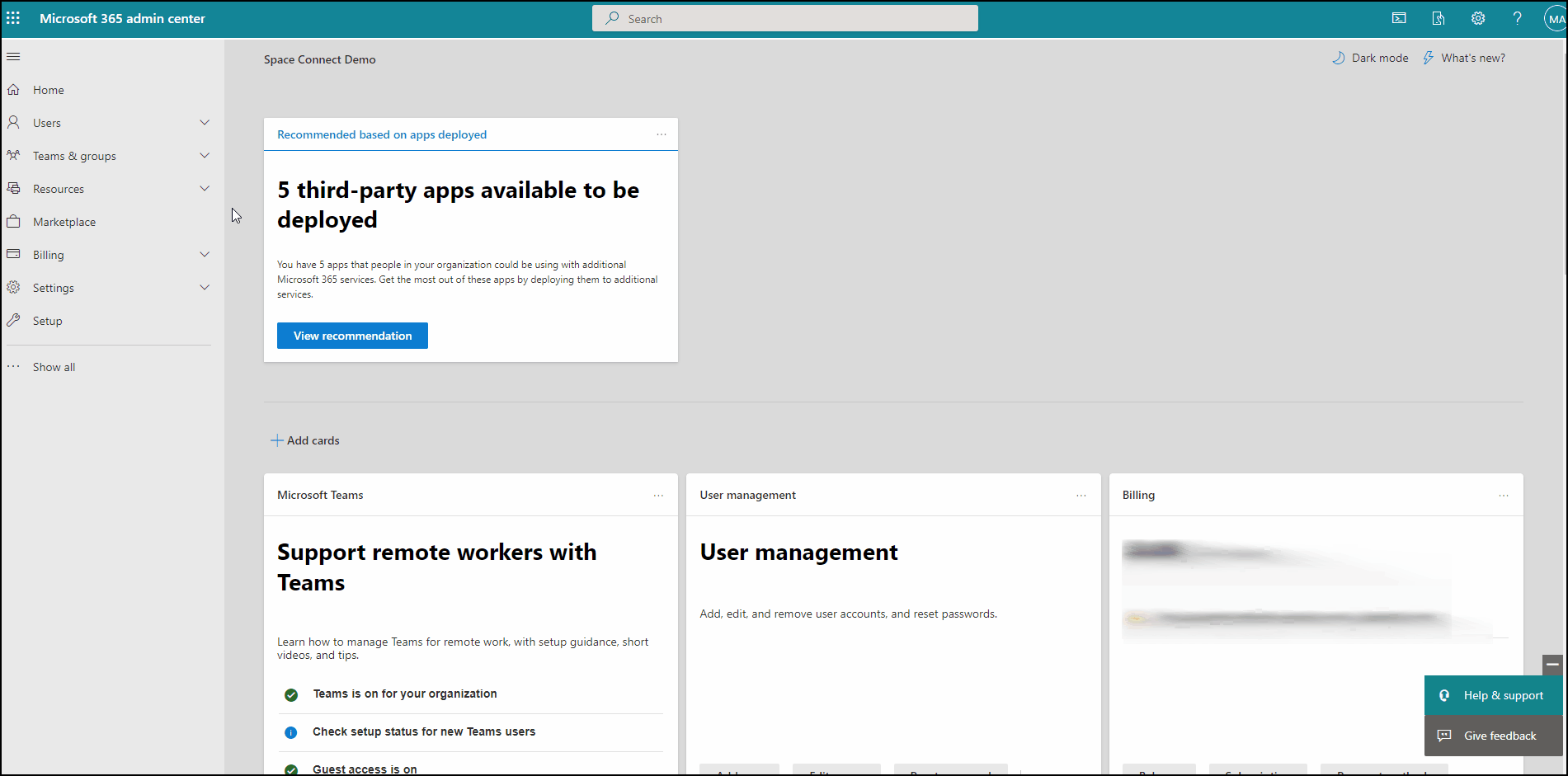The width and height of the screenshot is (1568, 776).
Task: Expand the Teams & groups submenu chevron
Action: [205, 156]
